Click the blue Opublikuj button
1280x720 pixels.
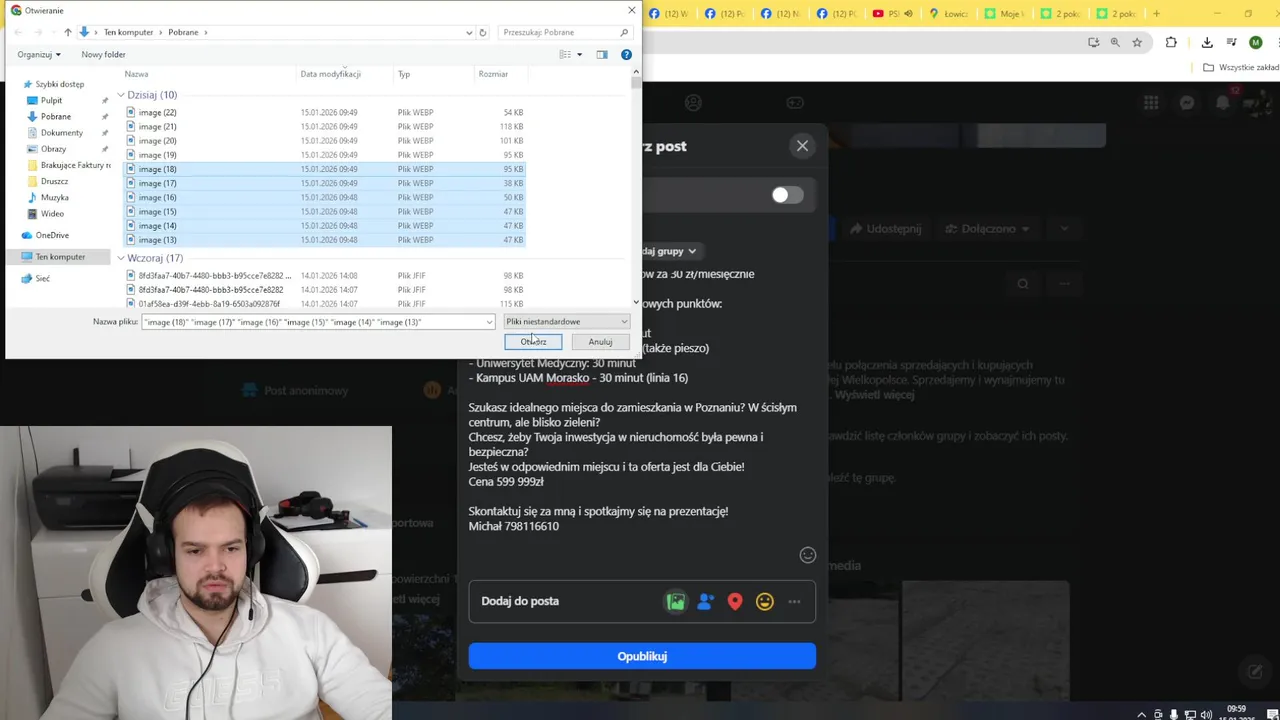[642, 656]
